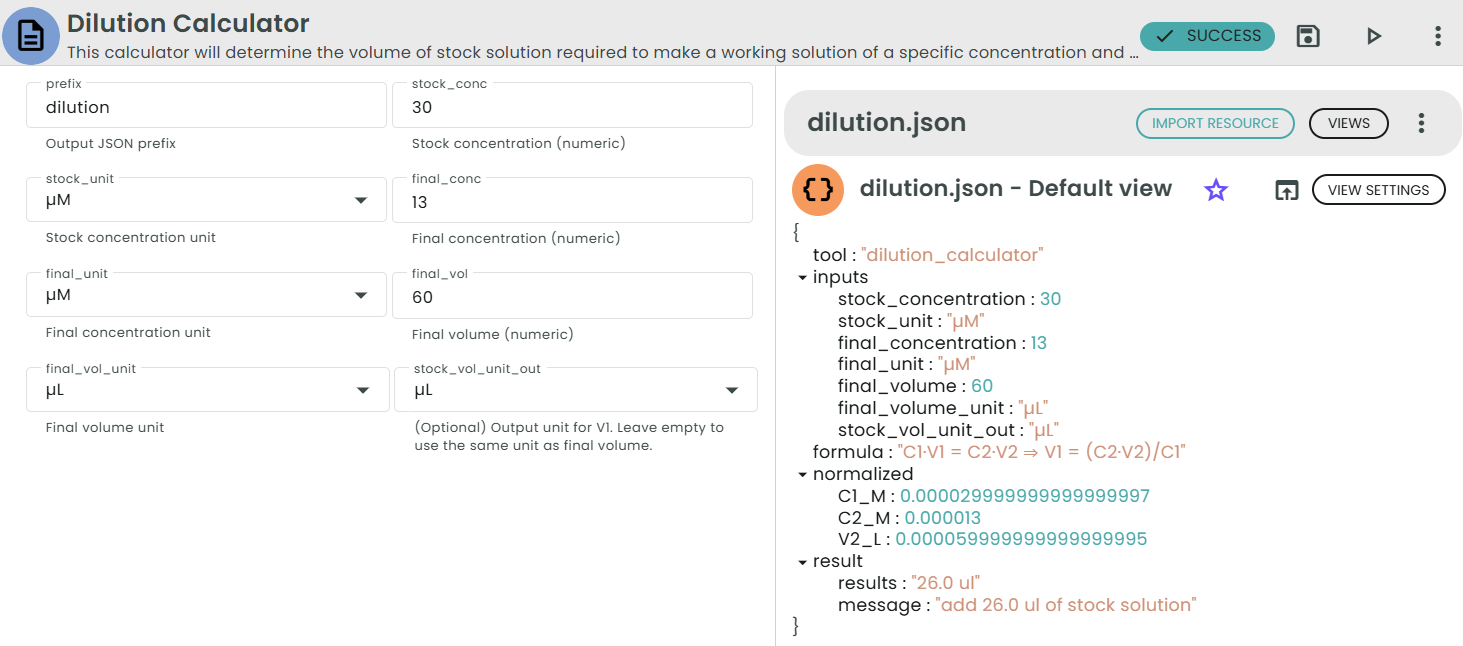Viewport: 1463px width, 646px height.
Task: Click the save icon in the header
Action: click(x=1308, y=36)
